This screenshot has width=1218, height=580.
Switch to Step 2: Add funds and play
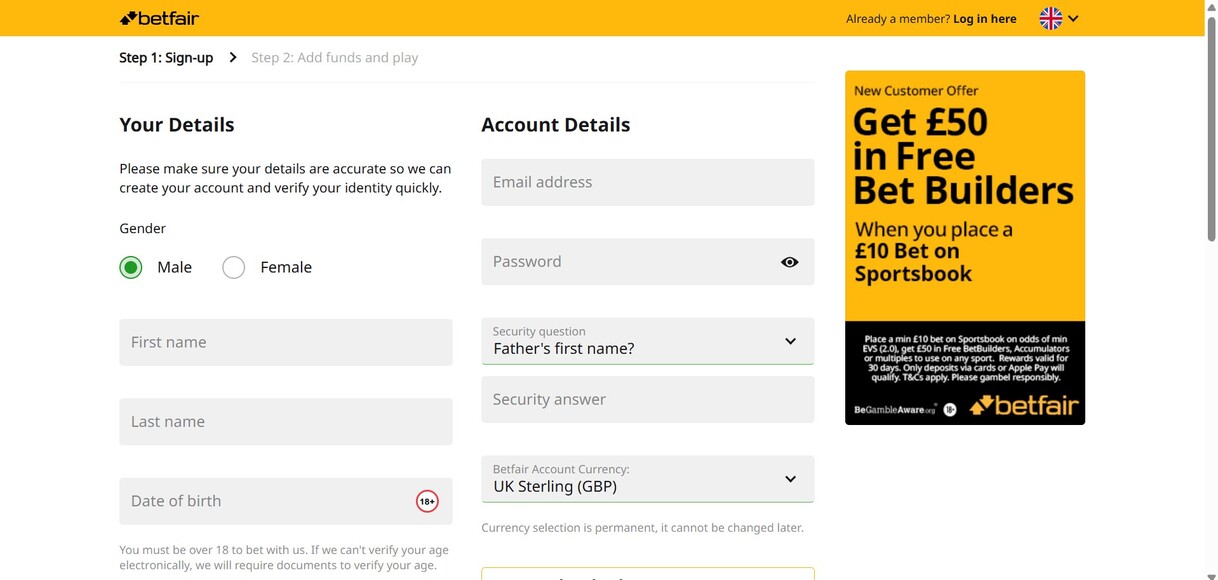(x=334, y=57)
